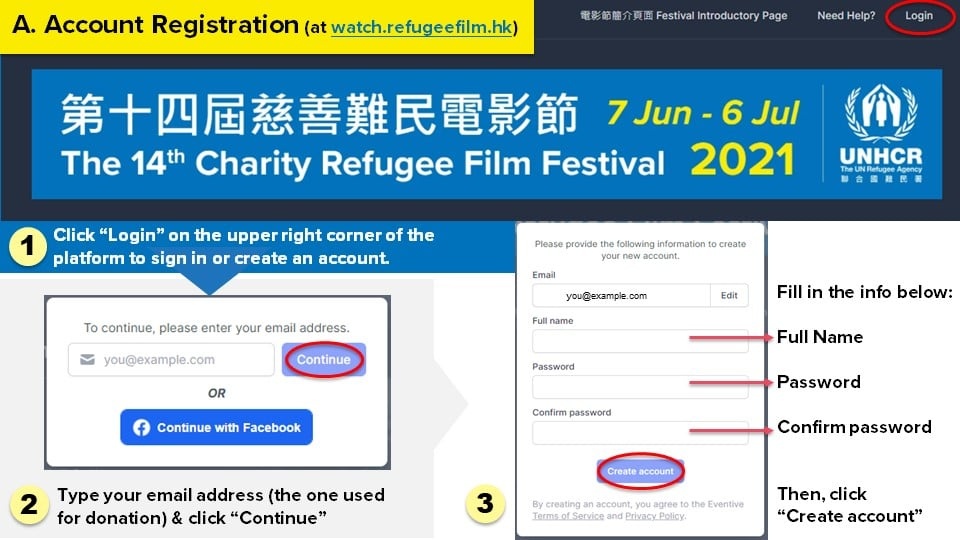Open the Privacy Policy link
Viewport: 960px width, 540px height.
[x=655, y=516]
